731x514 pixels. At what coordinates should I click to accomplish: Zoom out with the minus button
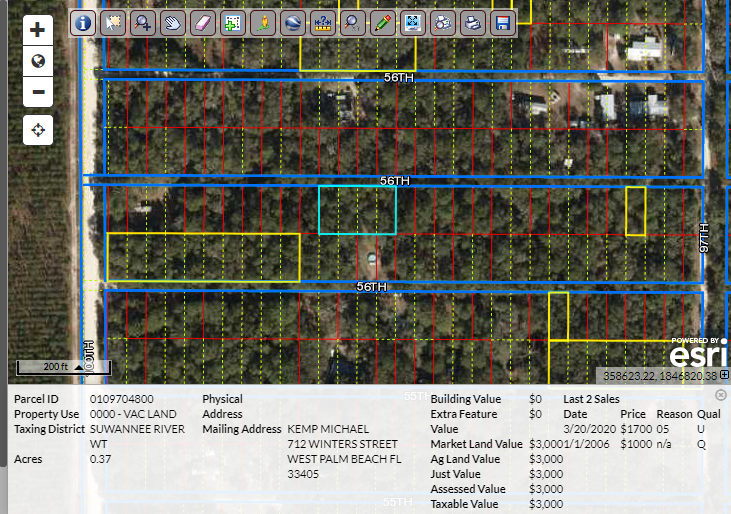38,92
